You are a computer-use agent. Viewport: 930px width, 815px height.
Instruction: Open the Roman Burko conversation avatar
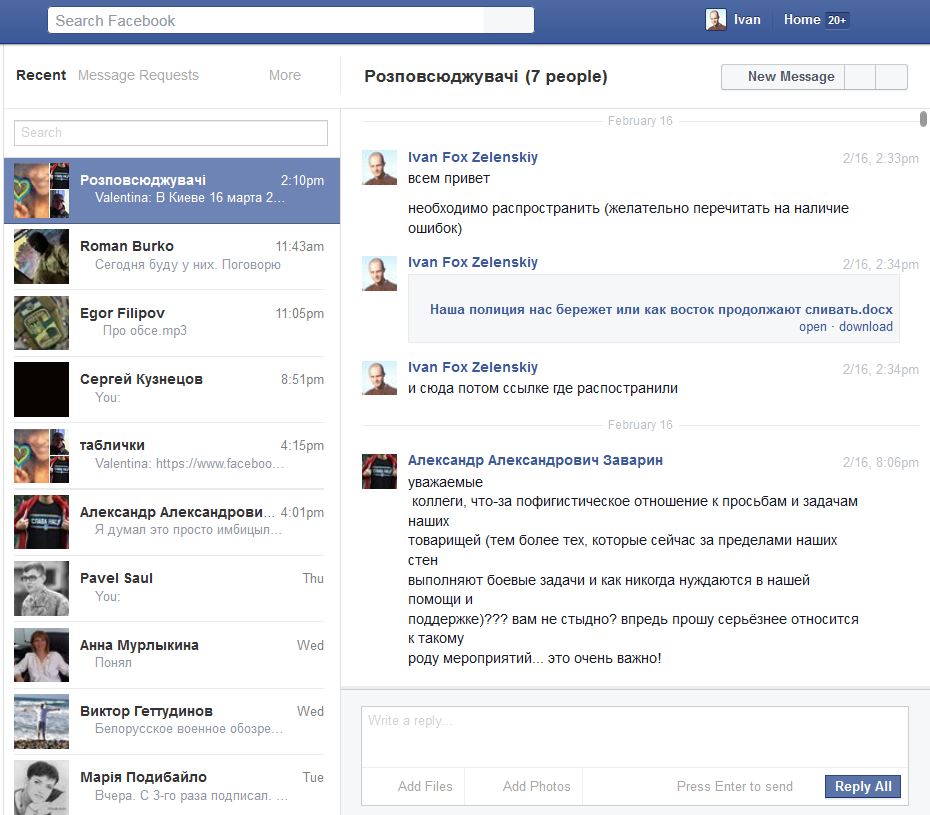41,257
